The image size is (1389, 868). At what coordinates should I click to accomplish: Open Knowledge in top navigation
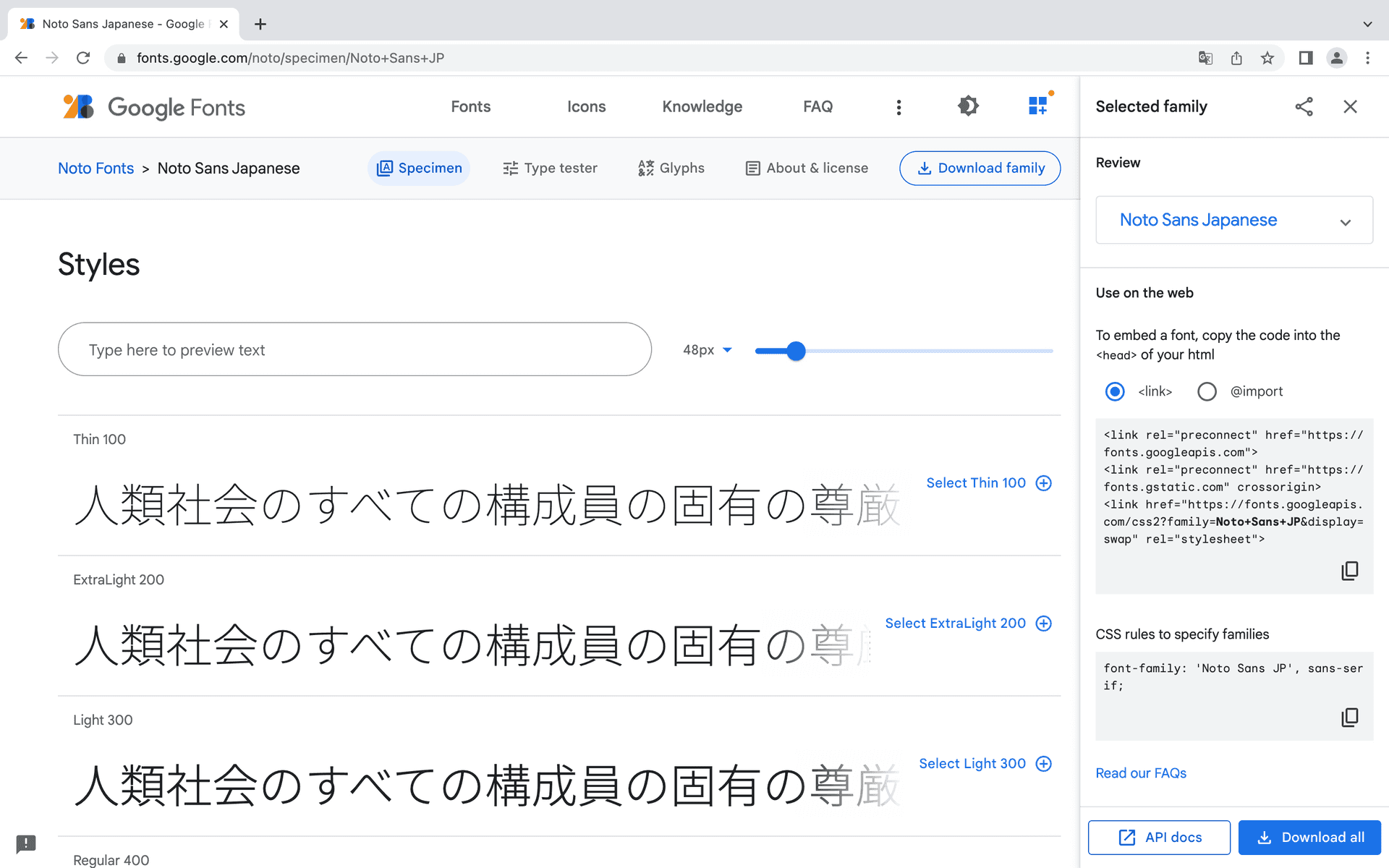click(x=702, y=107)
